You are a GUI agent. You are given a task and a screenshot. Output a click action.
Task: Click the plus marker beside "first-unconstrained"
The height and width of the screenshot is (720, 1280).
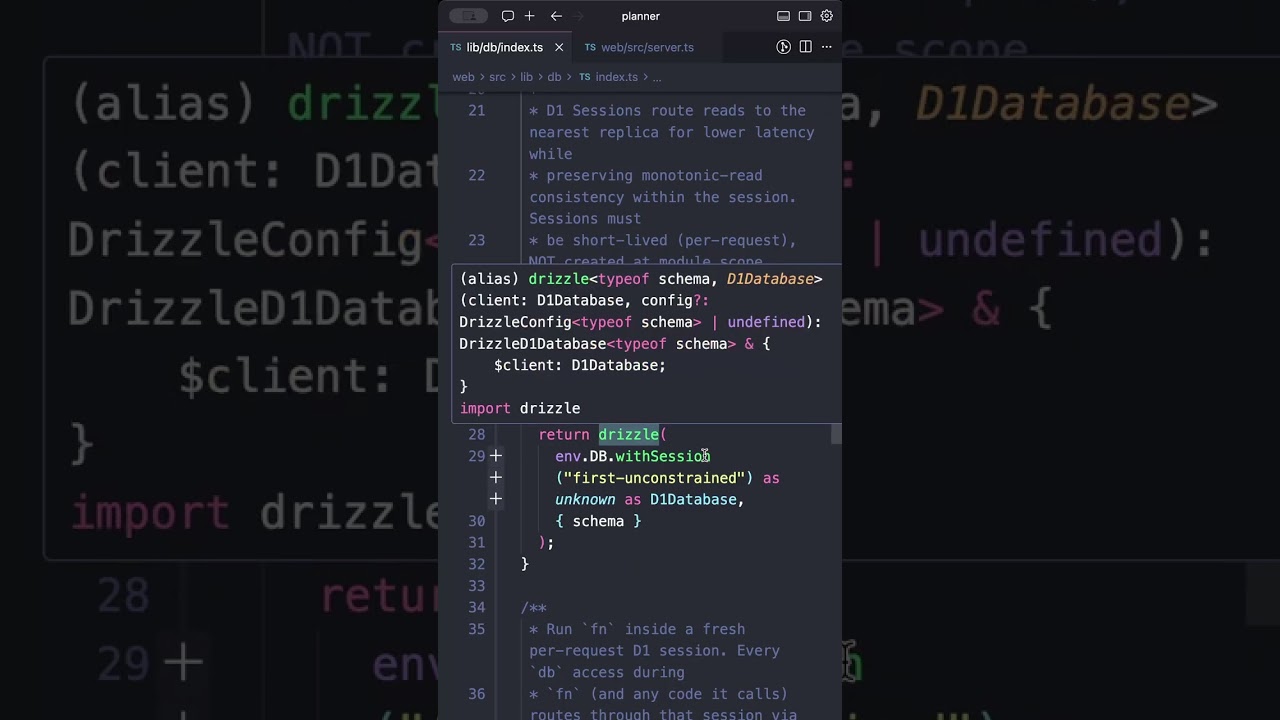click(495, 478)
